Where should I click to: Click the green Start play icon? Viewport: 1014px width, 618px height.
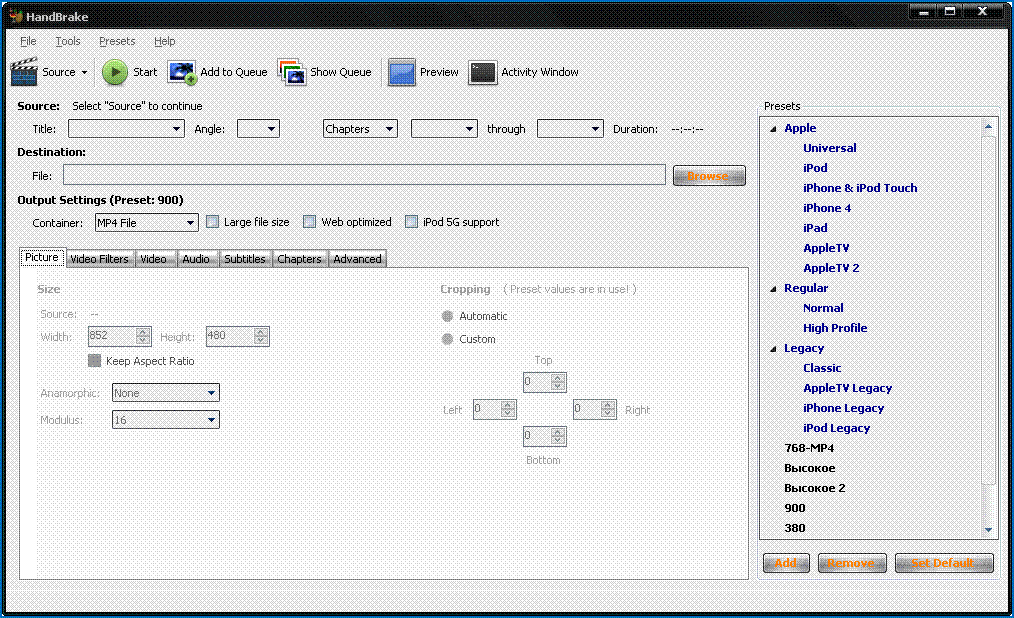pos(114,72)
